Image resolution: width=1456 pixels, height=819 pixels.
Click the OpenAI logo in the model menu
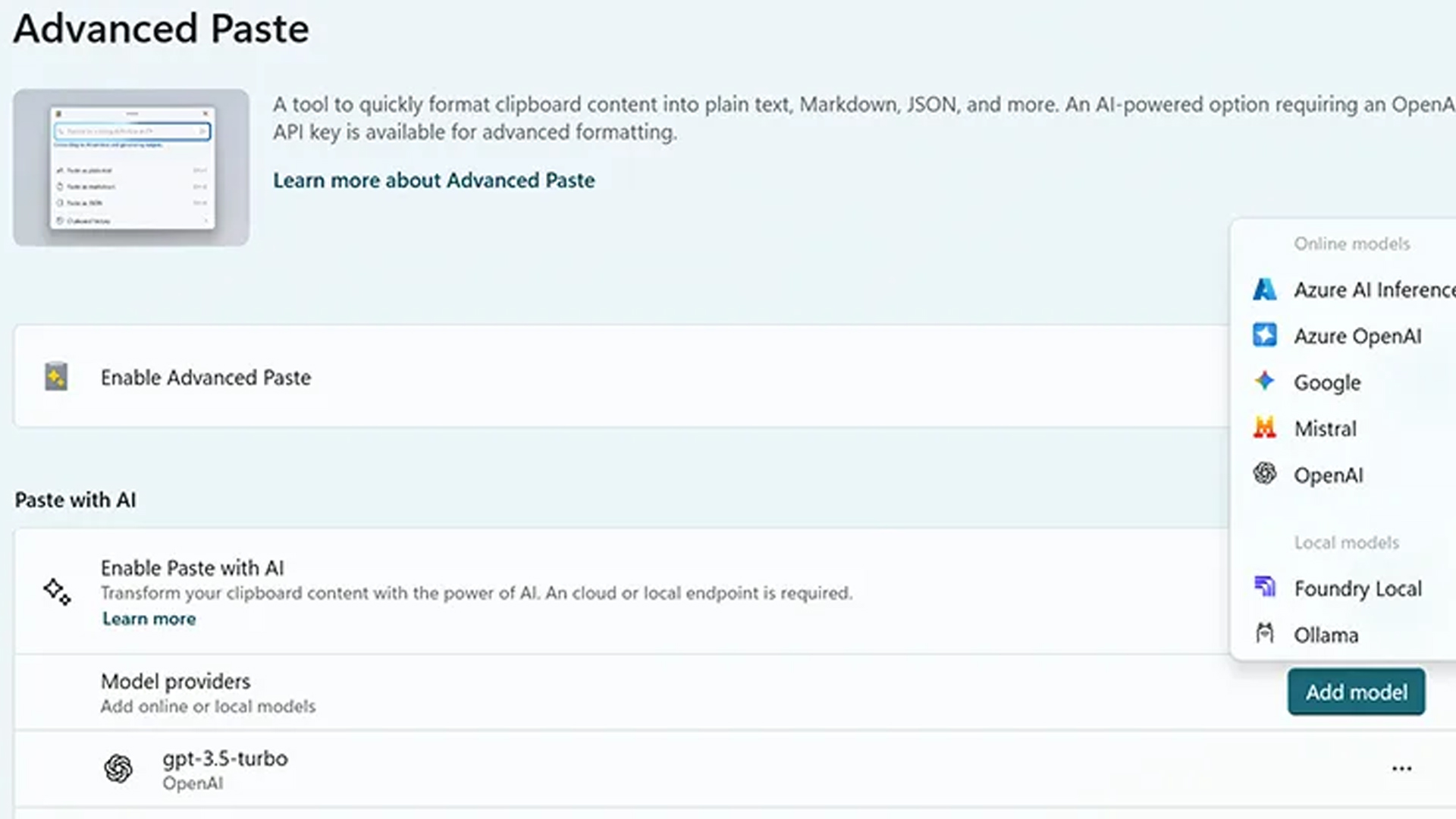tap(1264, 474)
